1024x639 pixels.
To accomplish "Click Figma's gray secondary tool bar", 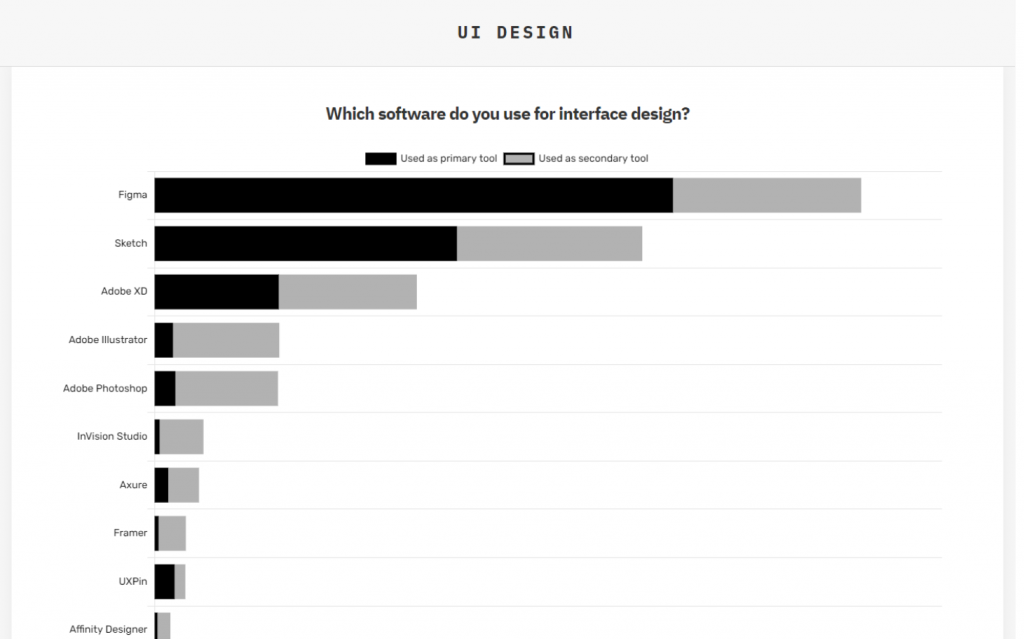I will 767,195.
